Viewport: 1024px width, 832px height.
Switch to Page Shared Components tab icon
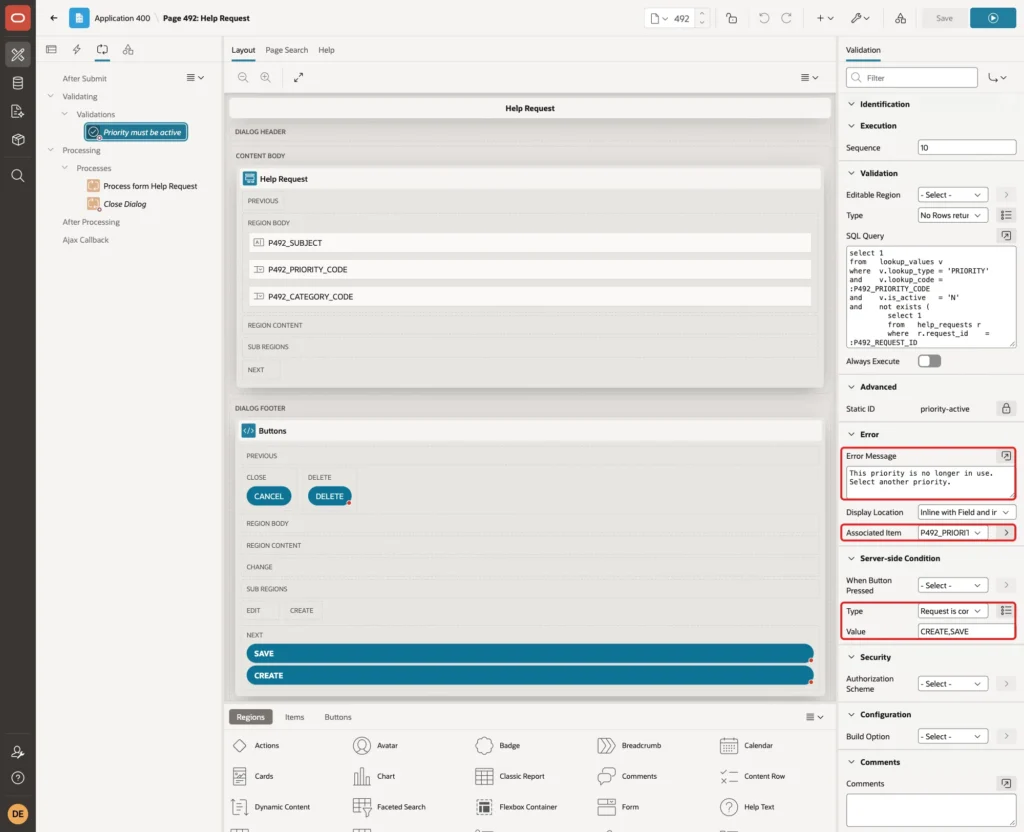coord(128,49)
